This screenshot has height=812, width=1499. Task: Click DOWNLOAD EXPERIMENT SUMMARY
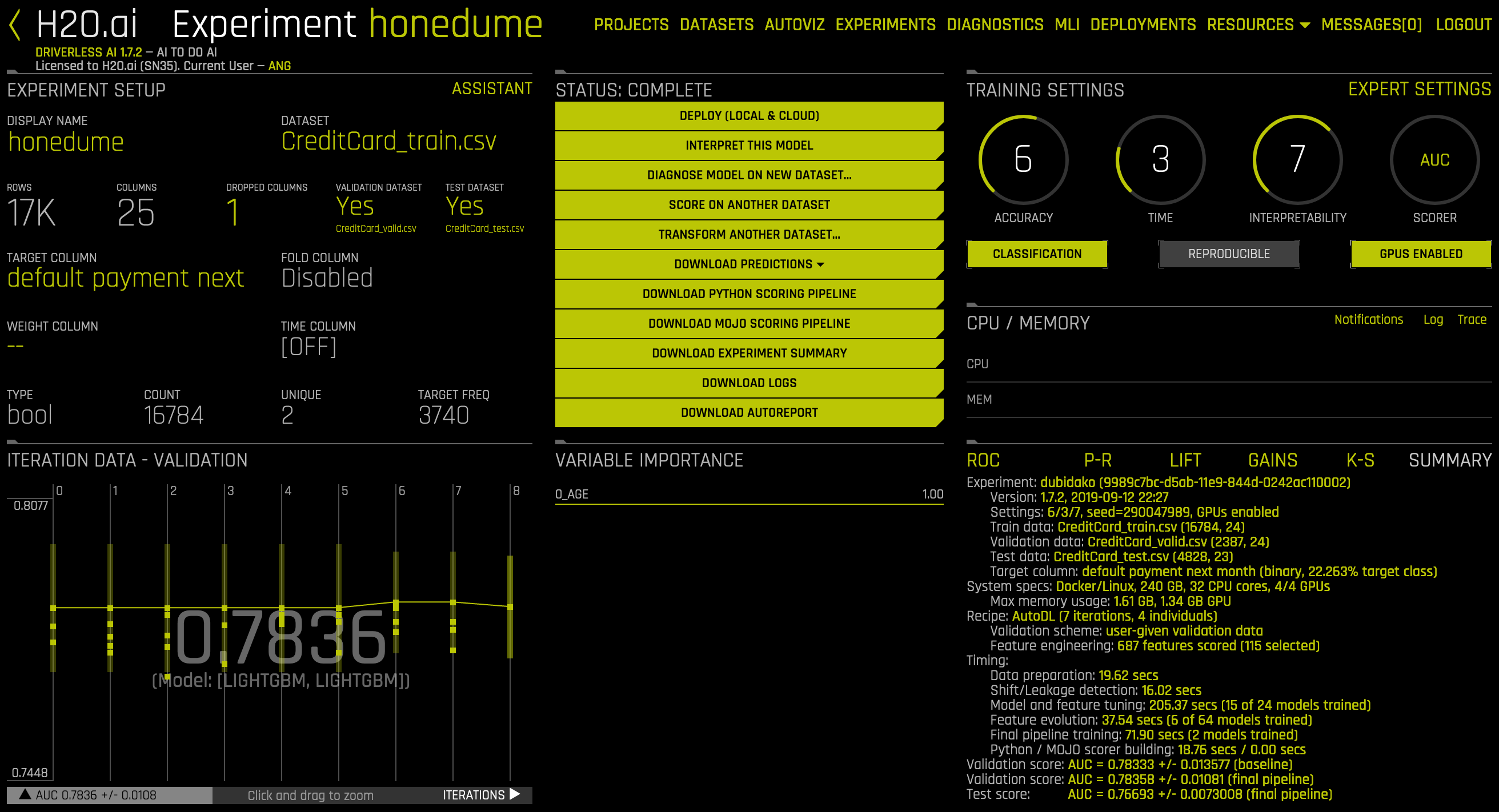(749, 353)
